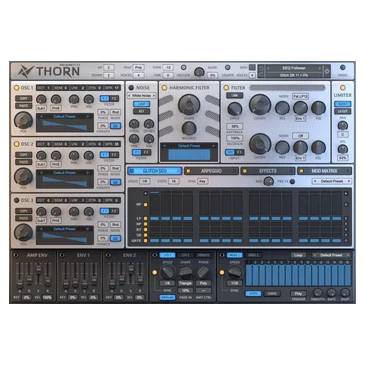Toggle the PRE FX LED in Glitch Seq

coord(292,181)
